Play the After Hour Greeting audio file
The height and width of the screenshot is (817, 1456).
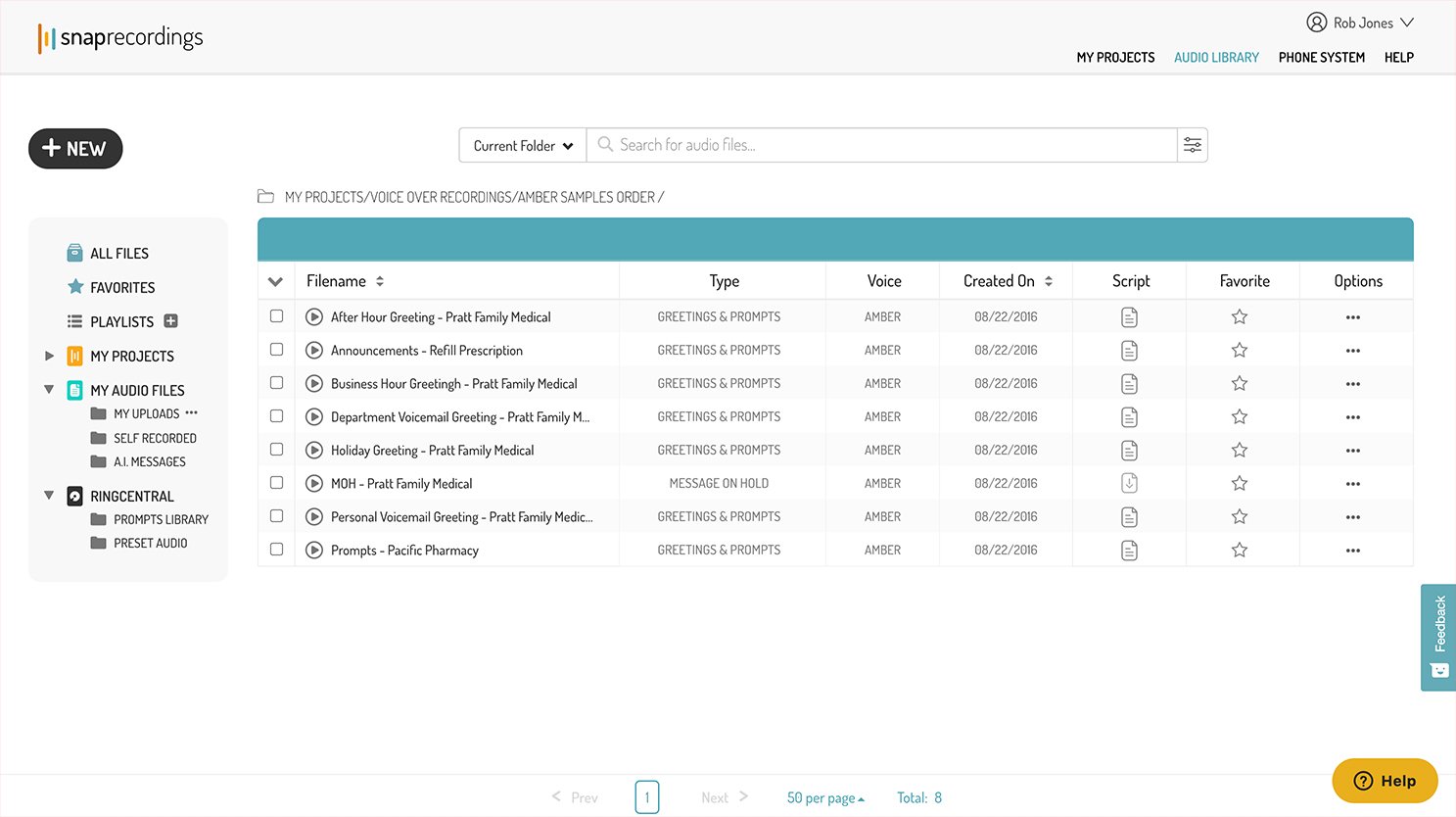[313, 316]
